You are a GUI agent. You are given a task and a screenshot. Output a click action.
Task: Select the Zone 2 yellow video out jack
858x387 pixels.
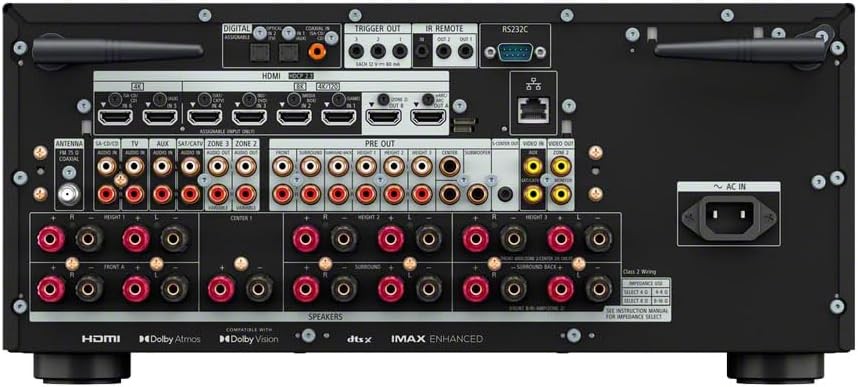[x=560, y=166]
